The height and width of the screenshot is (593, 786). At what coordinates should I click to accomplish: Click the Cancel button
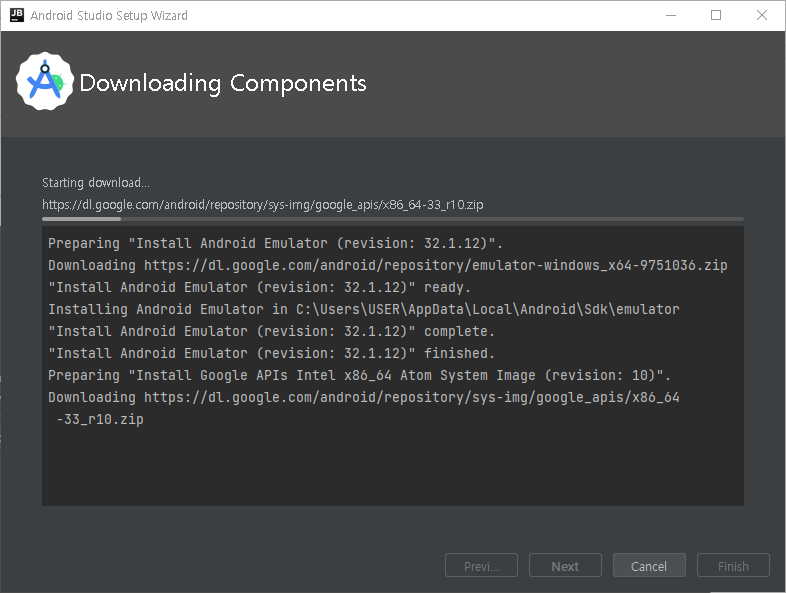tap(649, 565)
